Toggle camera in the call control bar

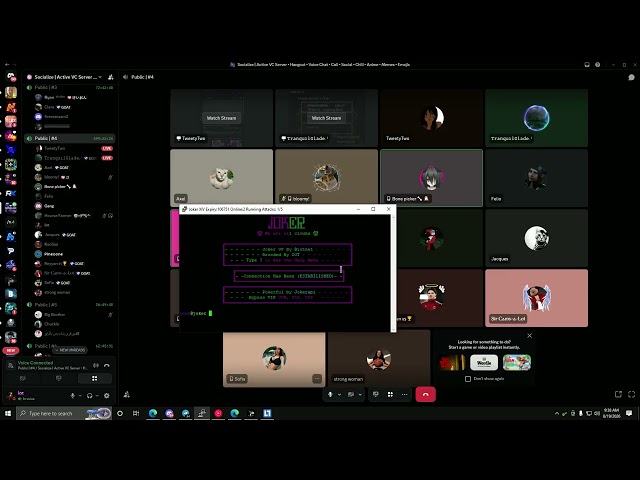[x=351, y=394]
